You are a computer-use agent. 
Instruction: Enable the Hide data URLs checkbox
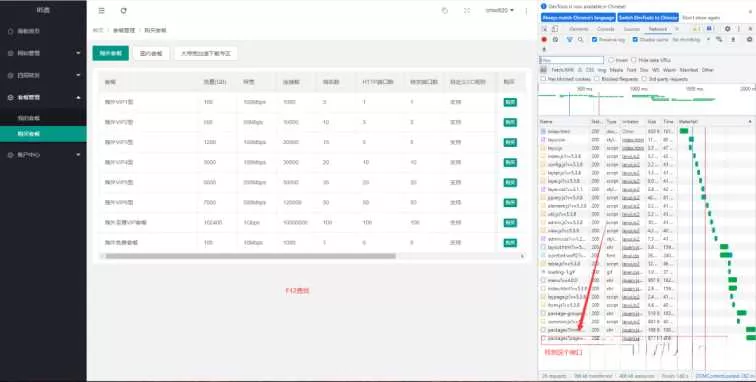[634, 60]
